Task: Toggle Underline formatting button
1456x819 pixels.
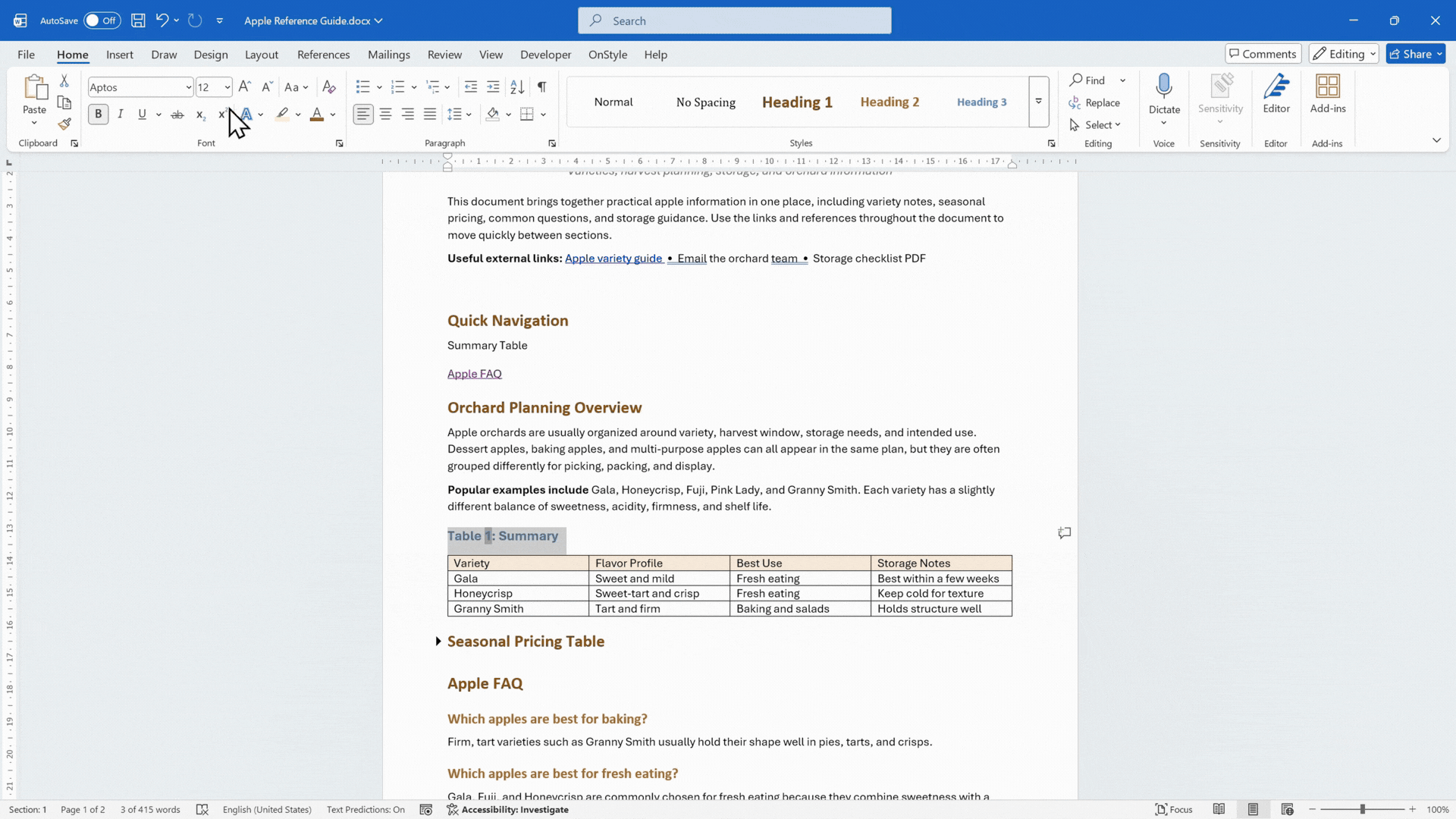Action: [x=142, y=115]
